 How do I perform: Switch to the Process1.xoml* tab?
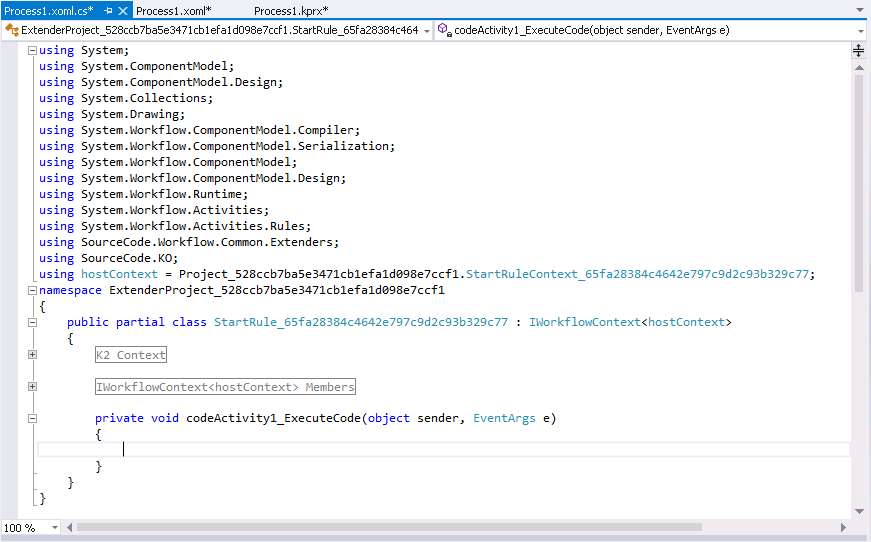(x=174, y=11)
